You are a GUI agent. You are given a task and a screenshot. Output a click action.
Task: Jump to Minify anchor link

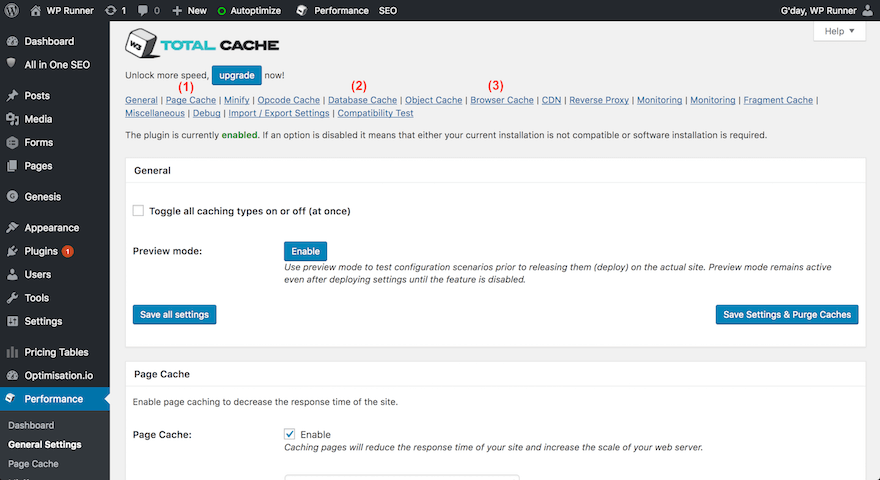point(237,100)
